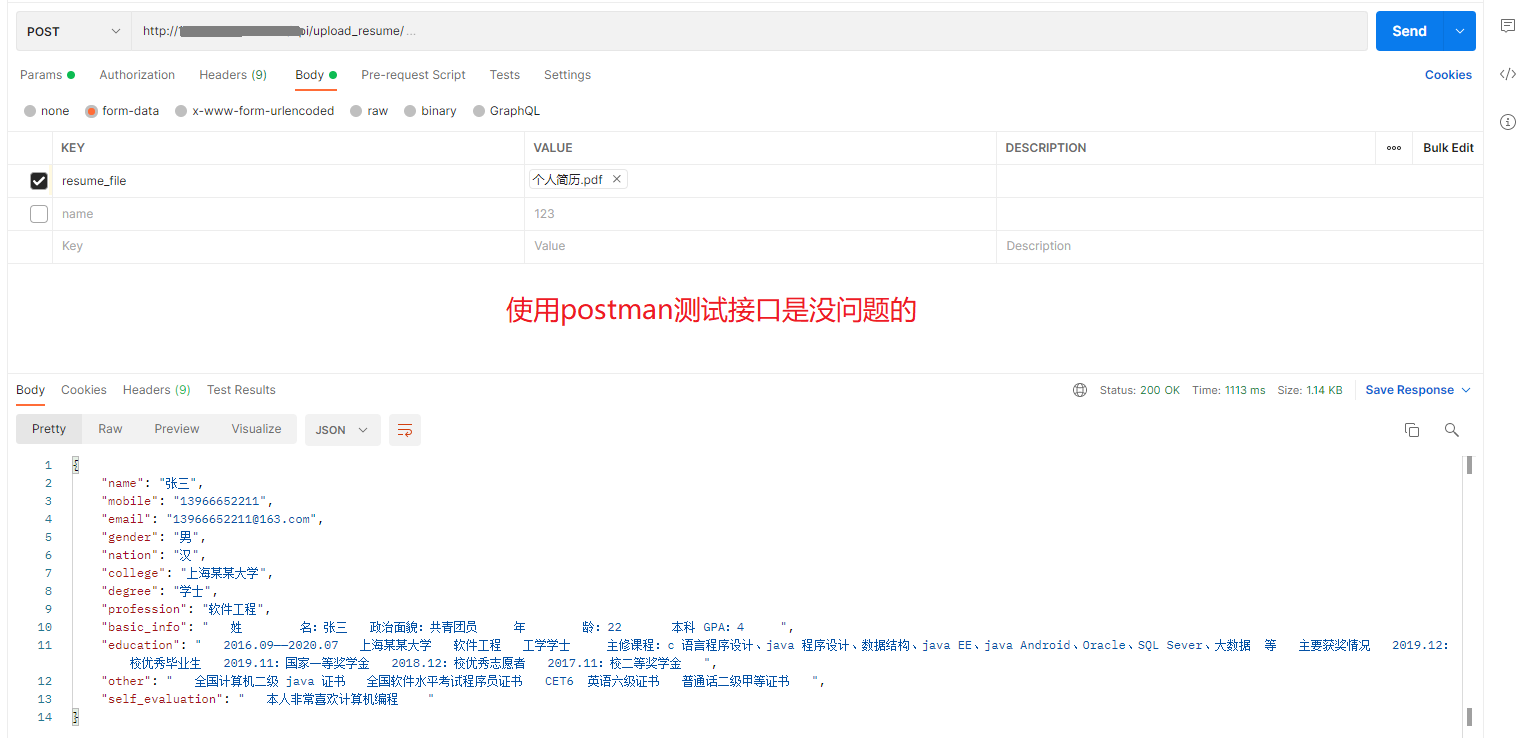Click the Size: 1.14 KB text
Screen dimensions: 1520x738
point(1310,390)
